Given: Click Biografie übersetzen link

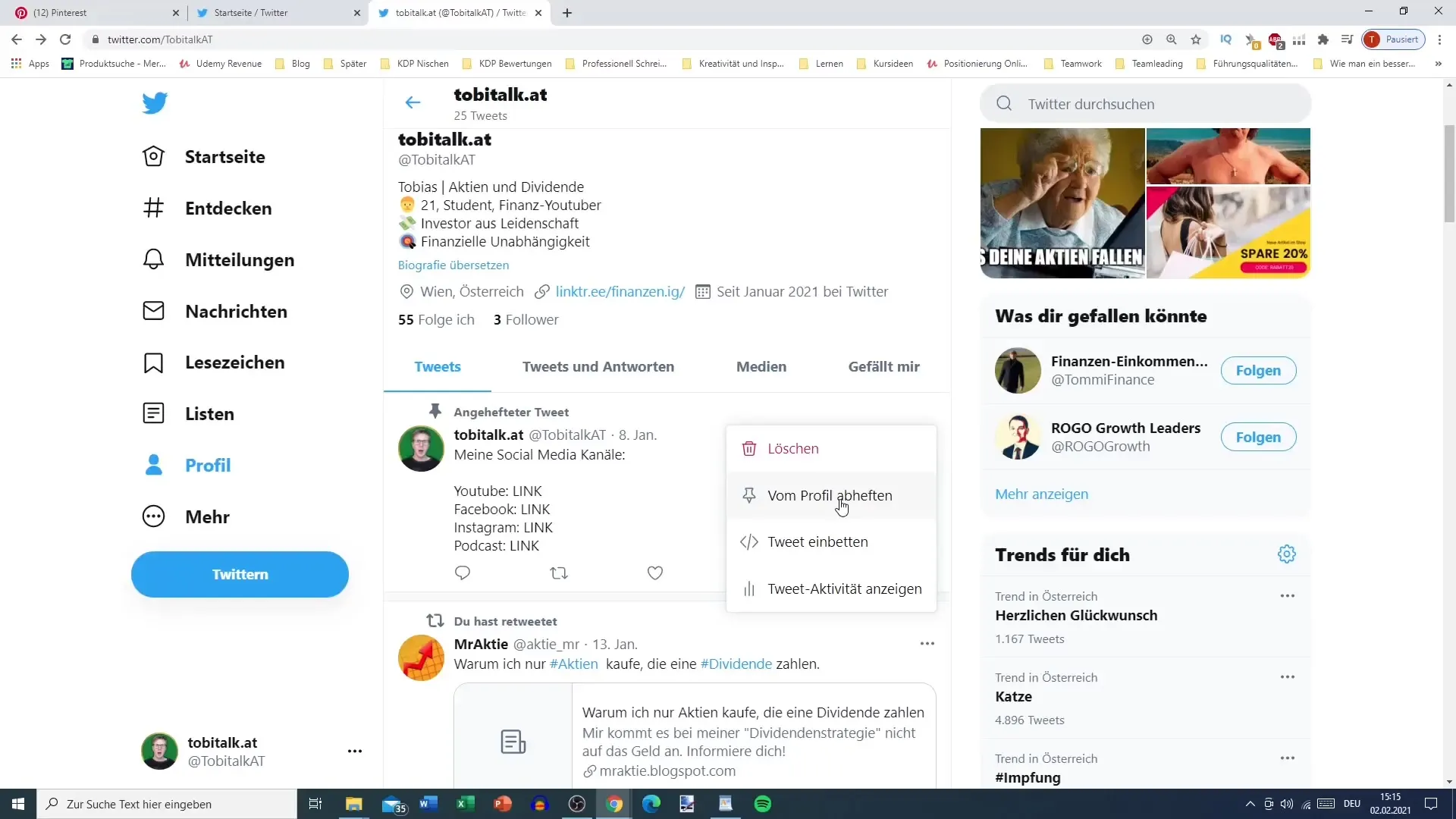Looking at the screenshot, I should 453,265.
